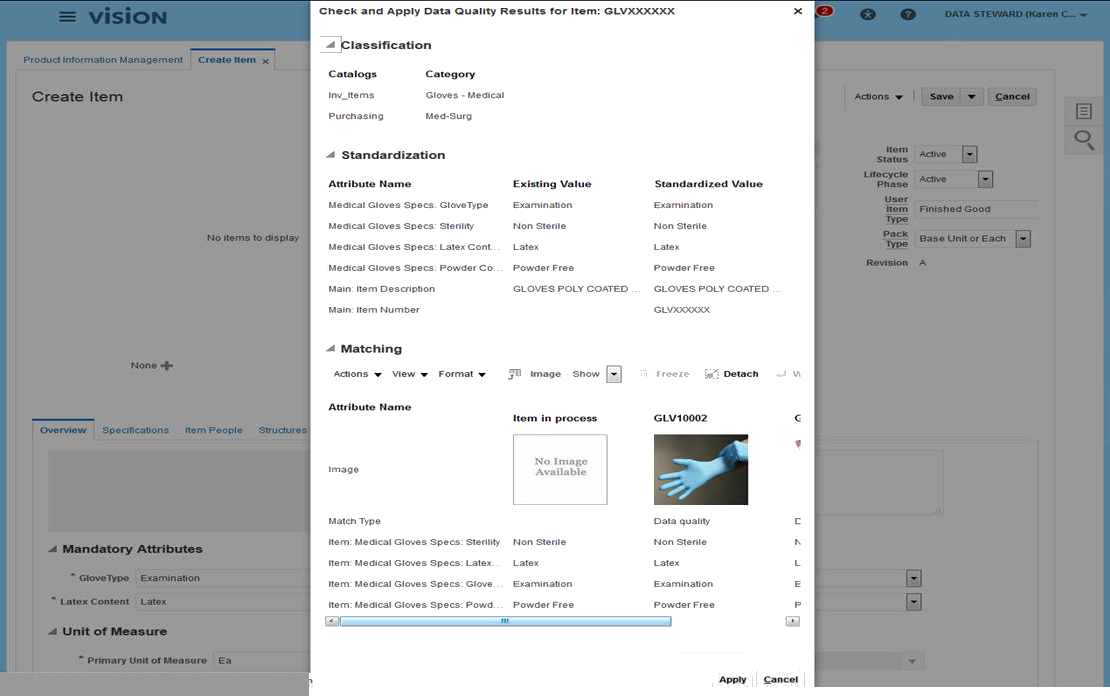Image resolution: width=1110 pixels, height=696 pixels.
Task: Open the Primary Unit of Measure dropdown
Action: point(912,661)
